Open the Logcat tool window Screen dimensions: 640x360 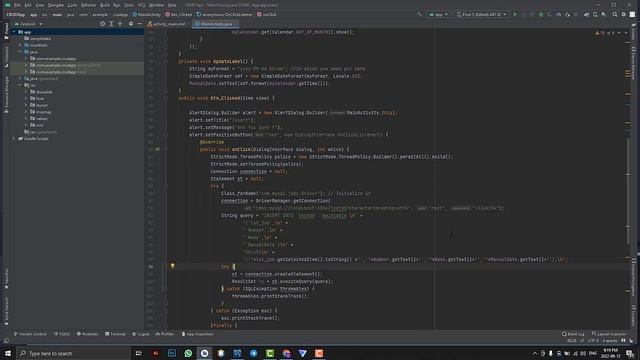click(141, 334)
